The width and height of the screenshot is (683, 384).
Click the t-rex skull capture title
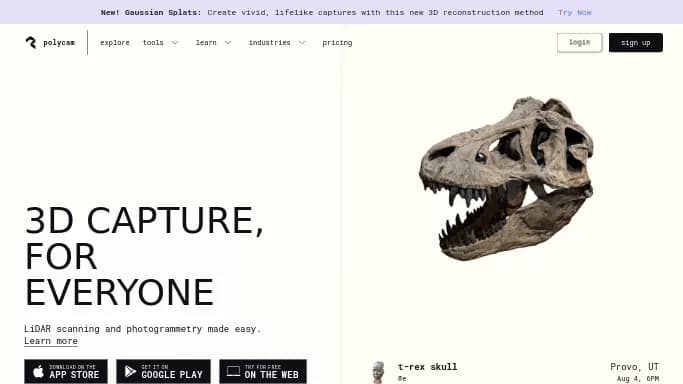427,367
